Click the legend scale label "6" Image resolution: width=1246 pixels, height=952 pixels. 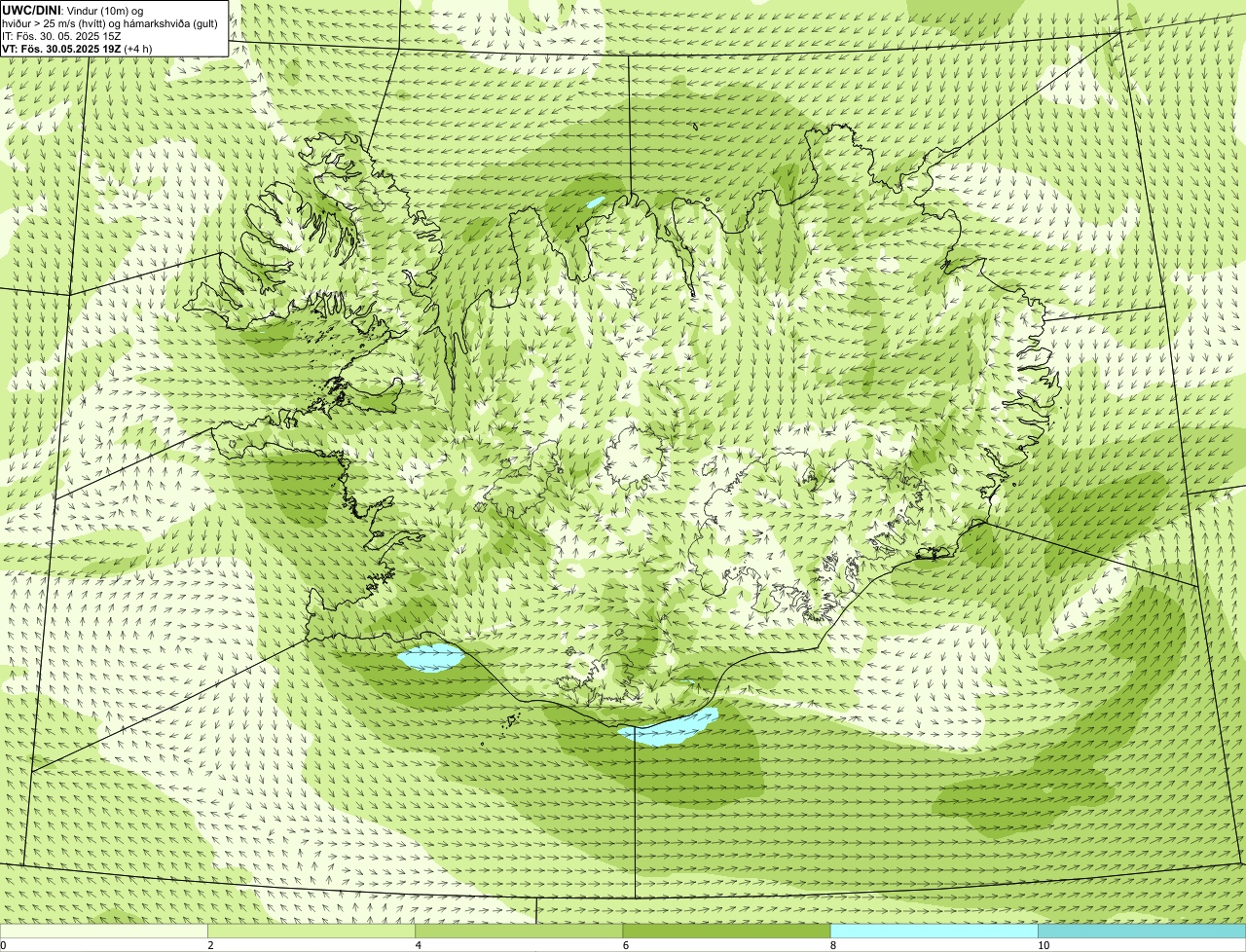(626, 945)
